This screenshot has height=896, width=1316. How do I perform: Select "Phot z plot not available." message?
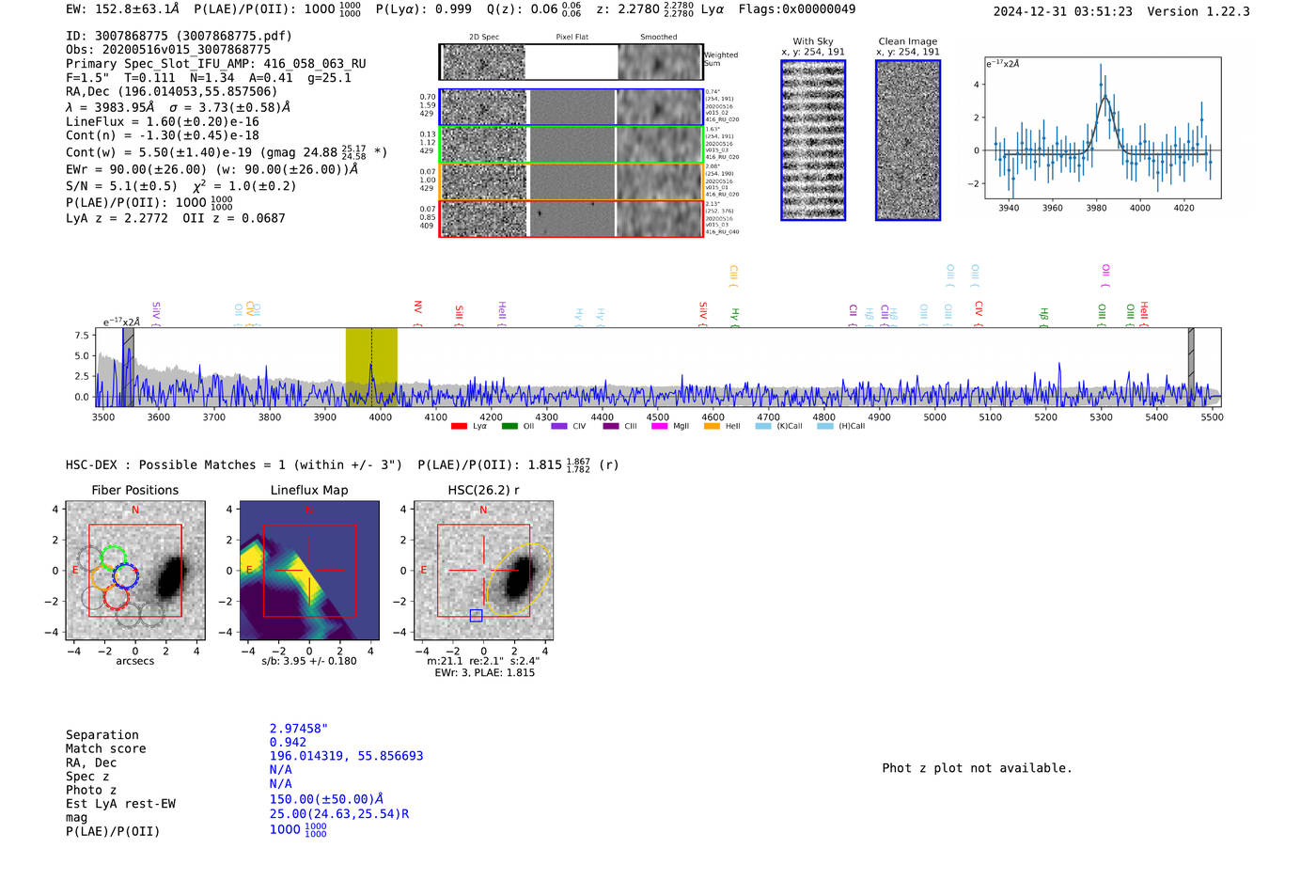pyautogui.click(x=977, y=768)
